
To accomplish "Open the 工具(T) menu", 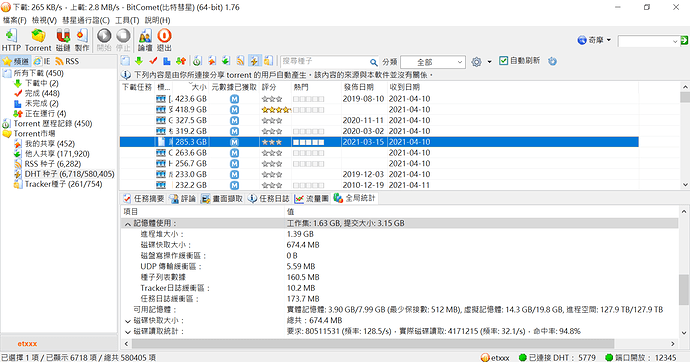I will coord(127,20).
